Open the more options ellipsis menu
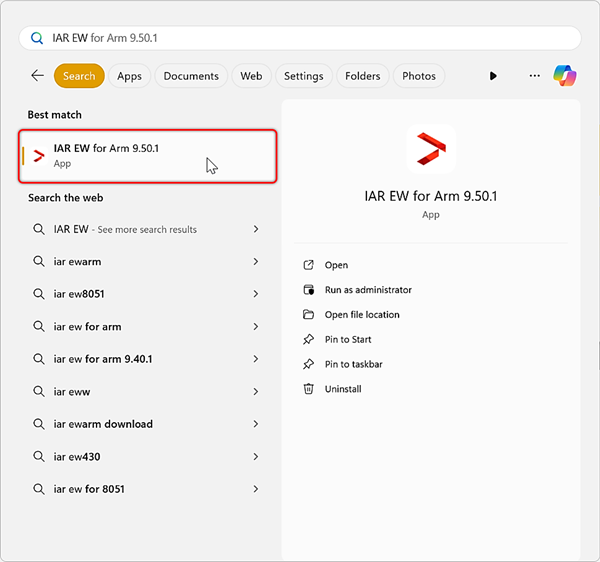Screen dimensions: 600x562 pyautogui.click(x=534, y=76)
